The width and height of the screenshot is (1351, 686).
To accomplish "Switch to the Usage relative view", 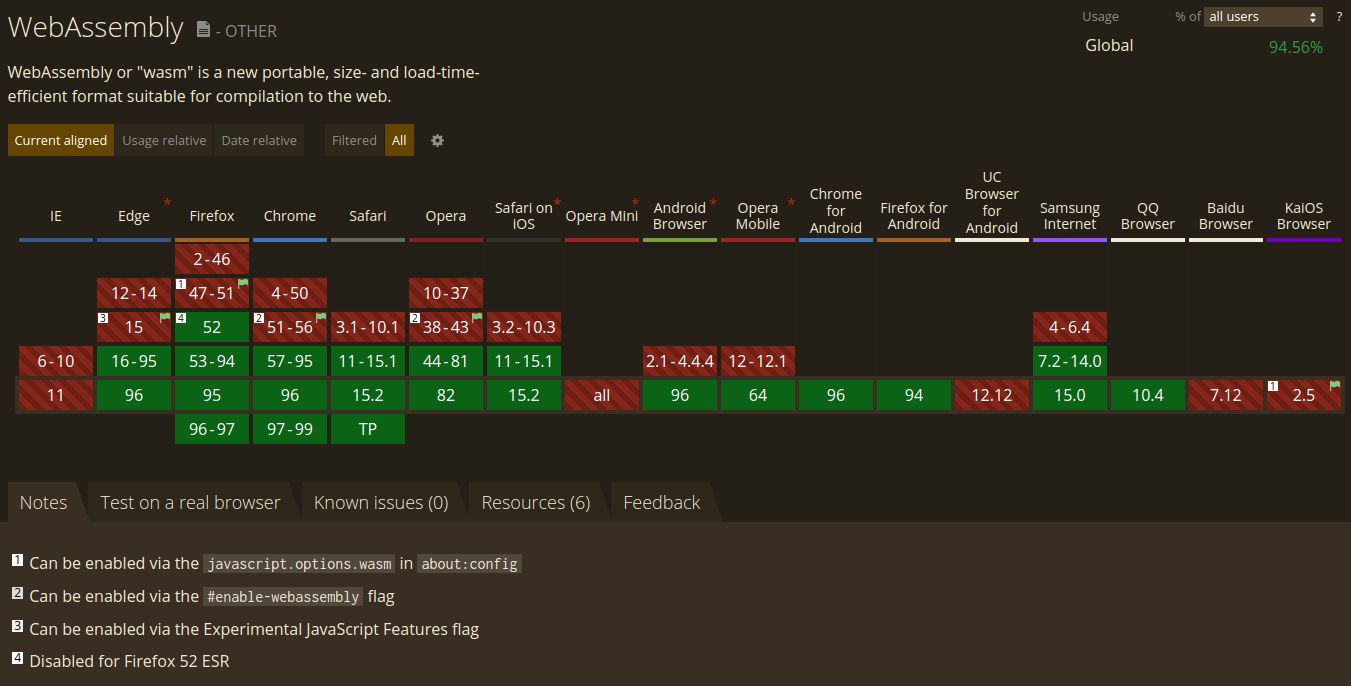I will click(x=164, y=140).
